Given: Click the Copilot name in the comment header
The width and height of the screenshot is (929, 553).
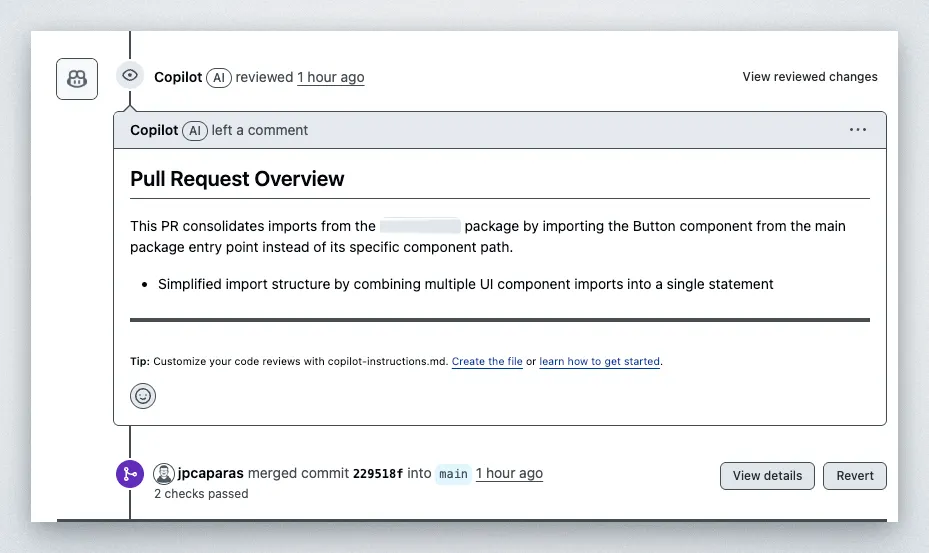Looking at the screenshot, I should [154, 130].
